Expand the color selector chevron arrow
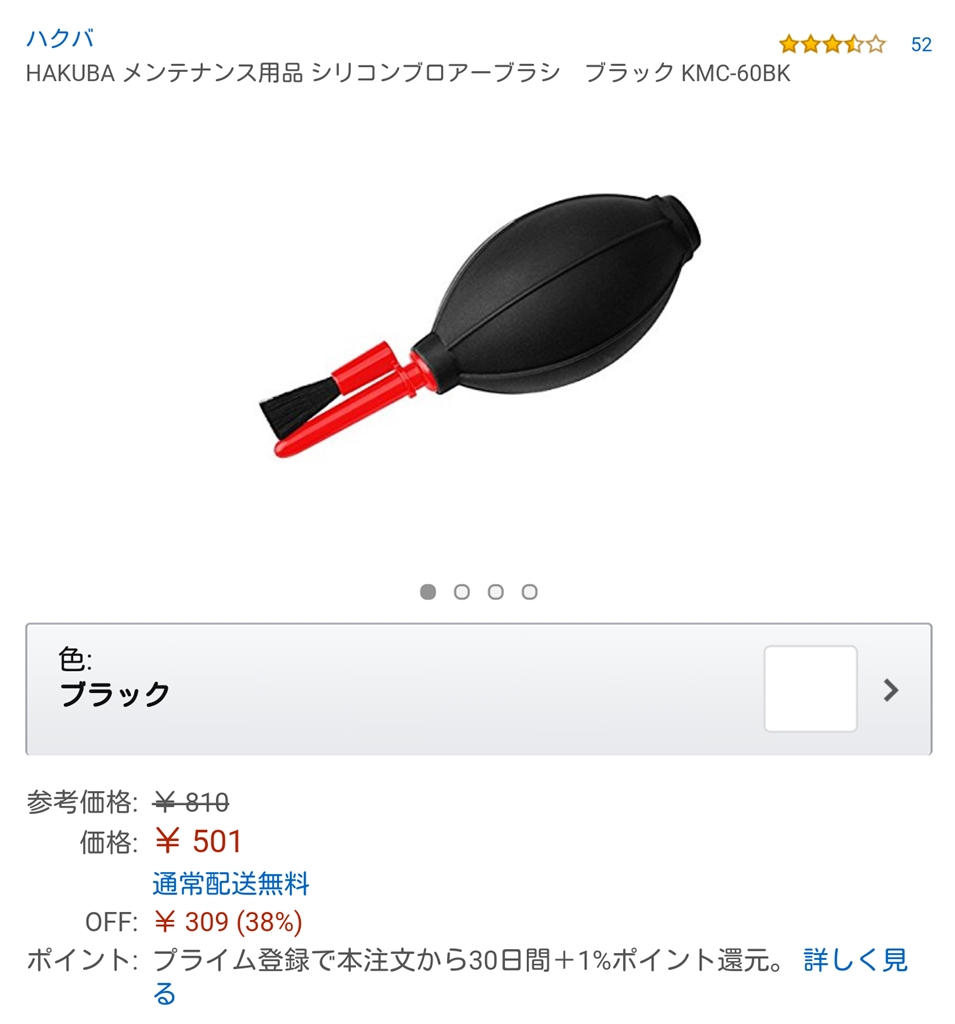 pos(891,690)
